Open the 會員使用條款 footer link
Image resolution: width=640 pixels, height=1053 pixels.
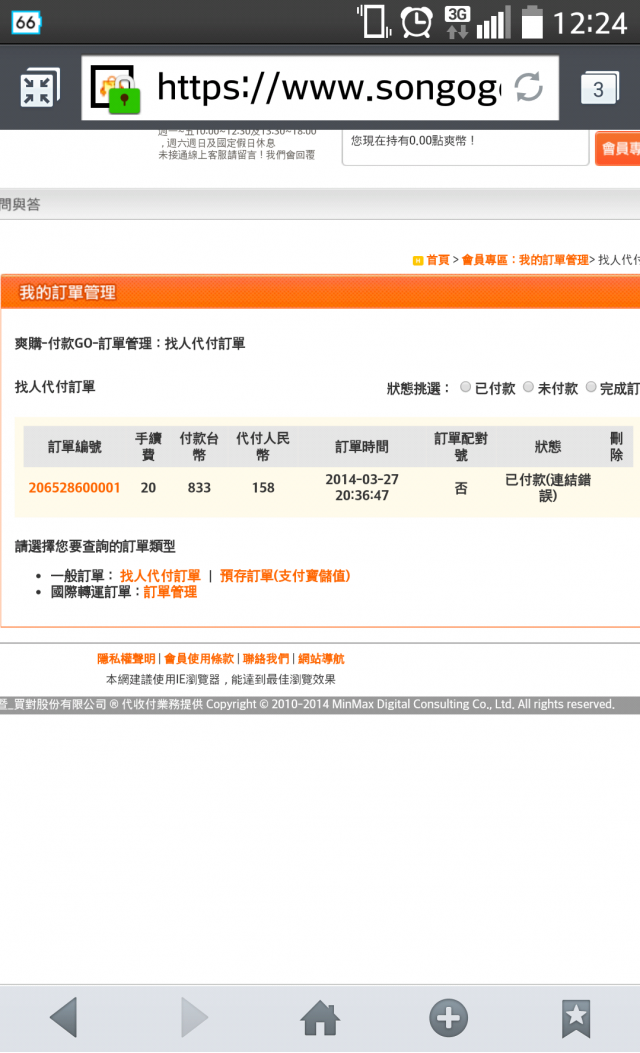click(x=199, y=659)
